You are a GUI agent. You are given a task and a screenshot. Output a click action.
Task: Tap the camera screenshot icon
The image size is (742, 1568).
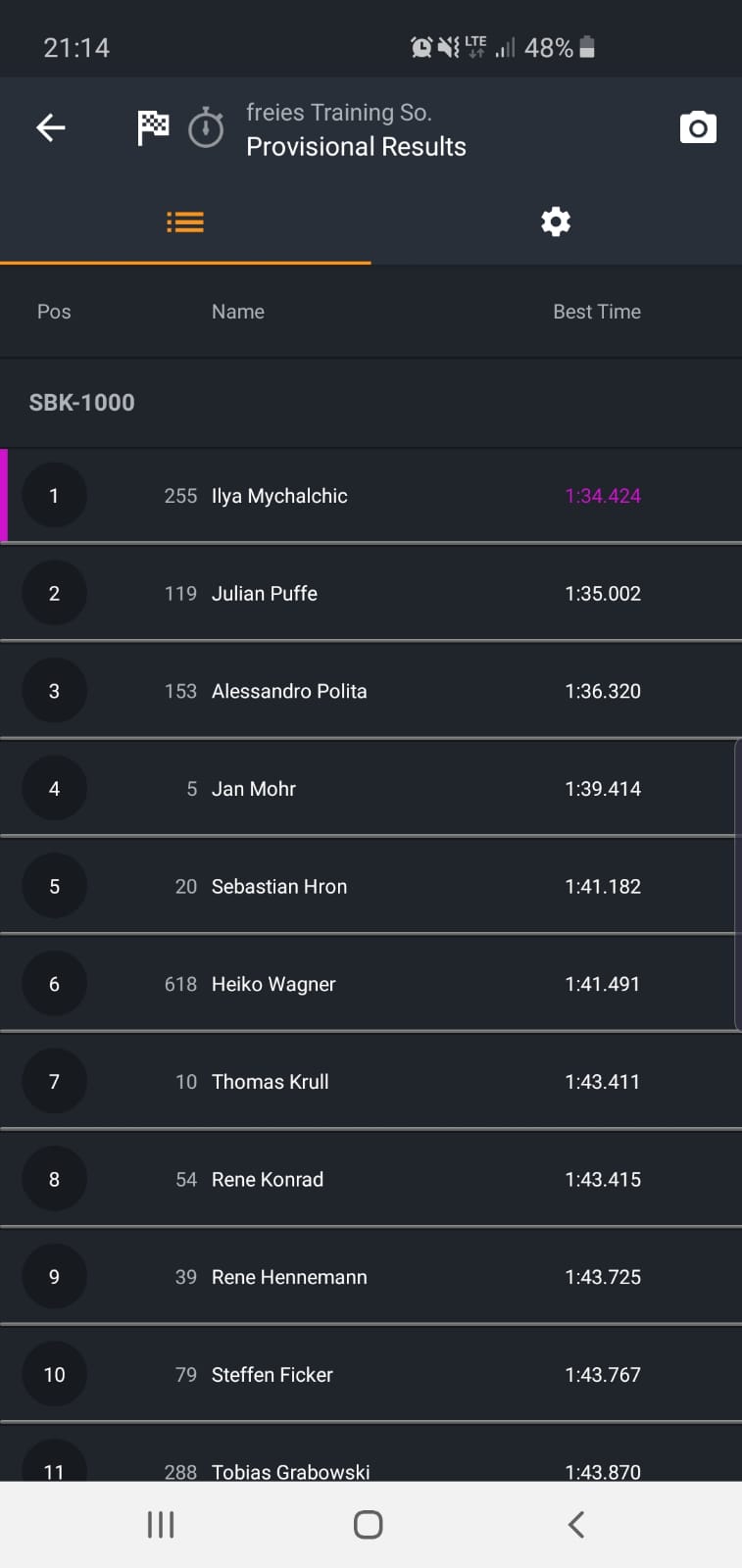698,128
